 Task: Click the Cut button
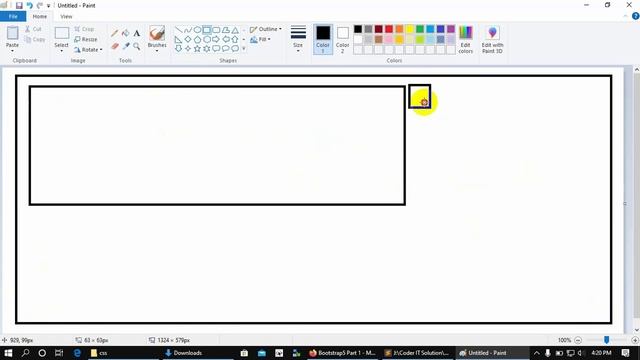(33, 29)
